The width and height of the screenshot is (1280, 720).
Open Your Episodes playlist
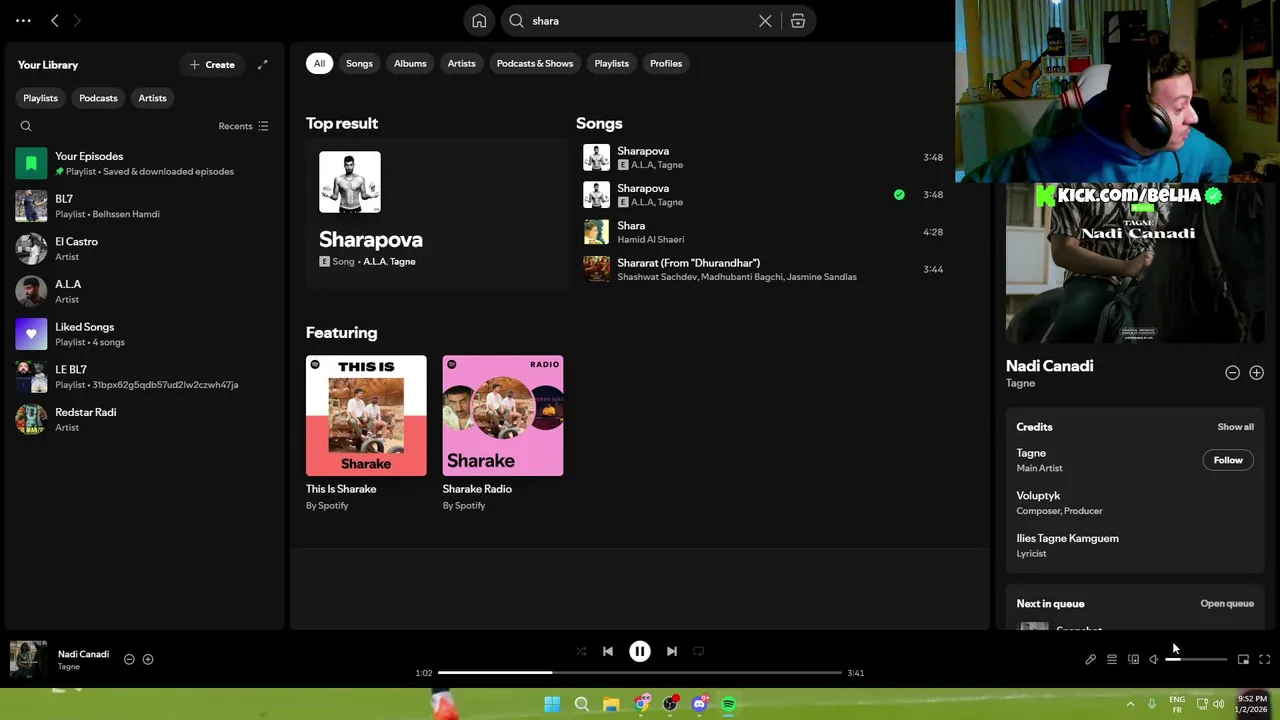144,163
